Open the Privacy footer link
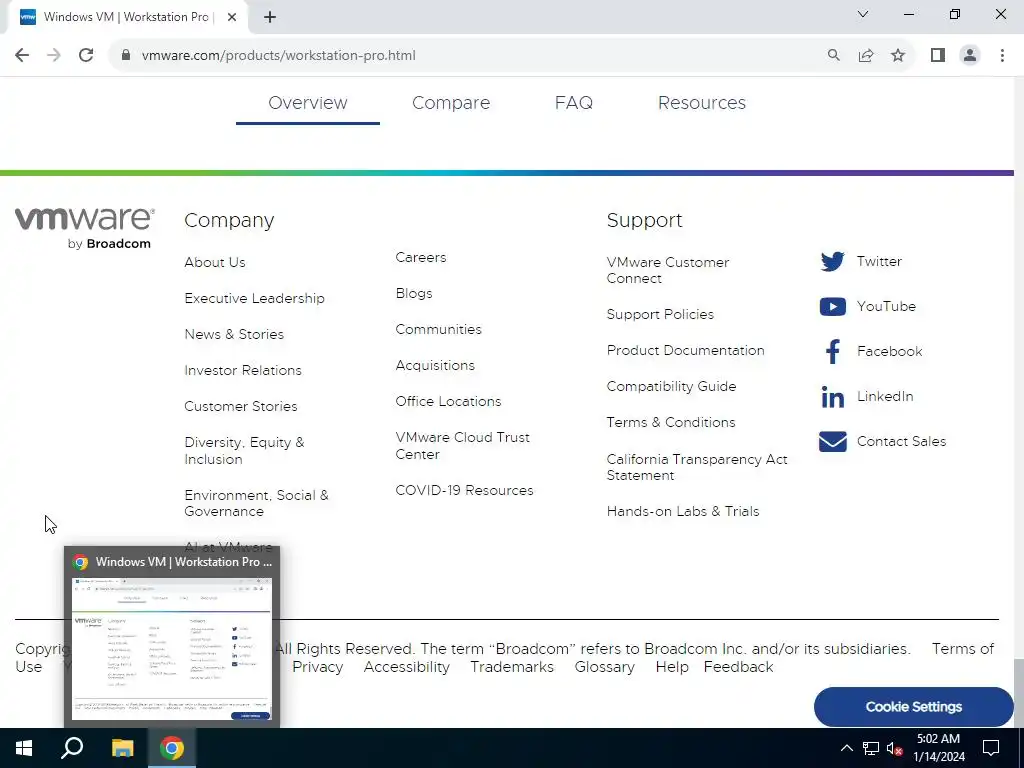 point(317,667)
